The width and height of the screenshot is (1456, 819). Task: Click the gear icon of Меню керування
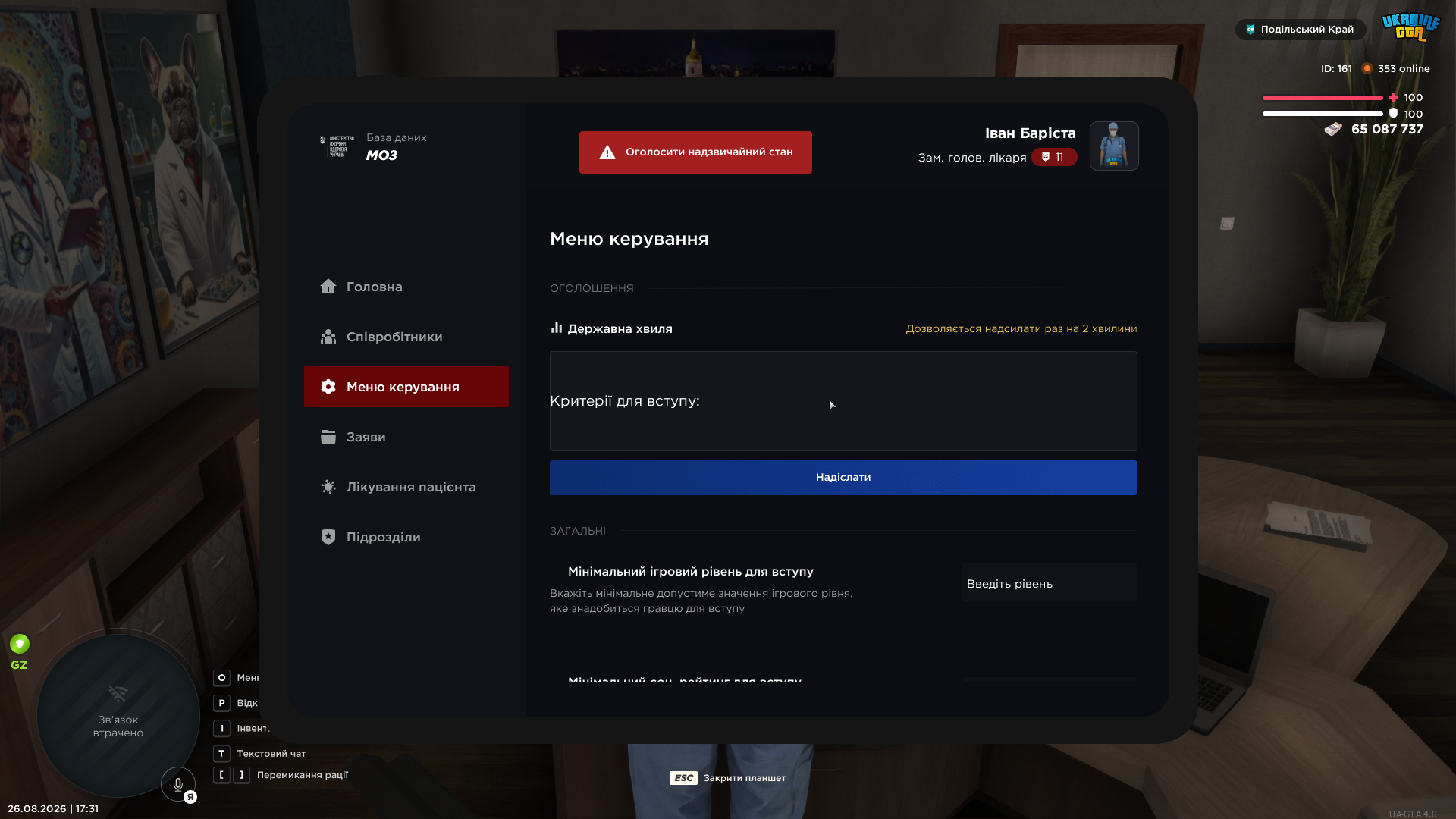pyautogui.click(x=328, y=387)
